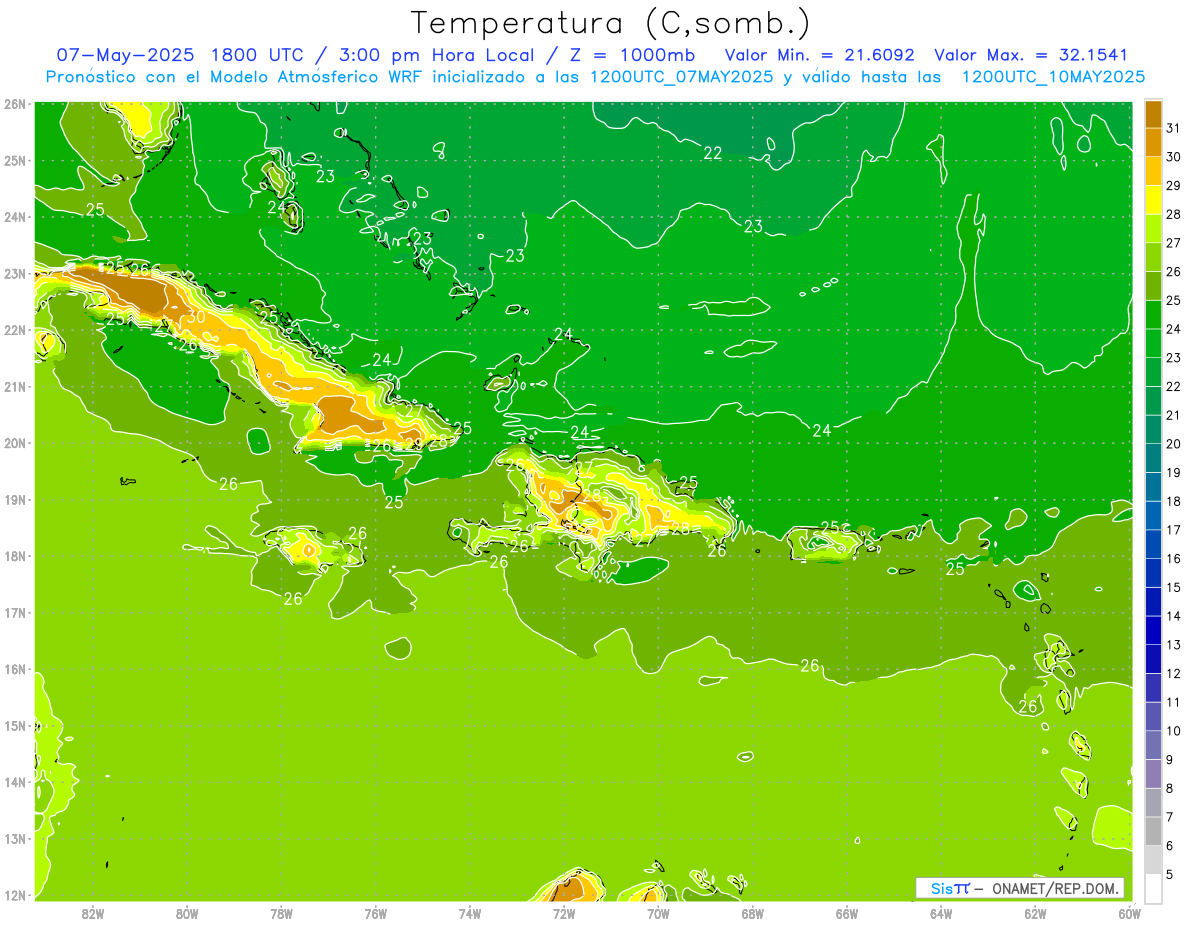Click the '22' contour label on the map
The width and height of the screenshot is (1200, 927).
coord(712,153)
